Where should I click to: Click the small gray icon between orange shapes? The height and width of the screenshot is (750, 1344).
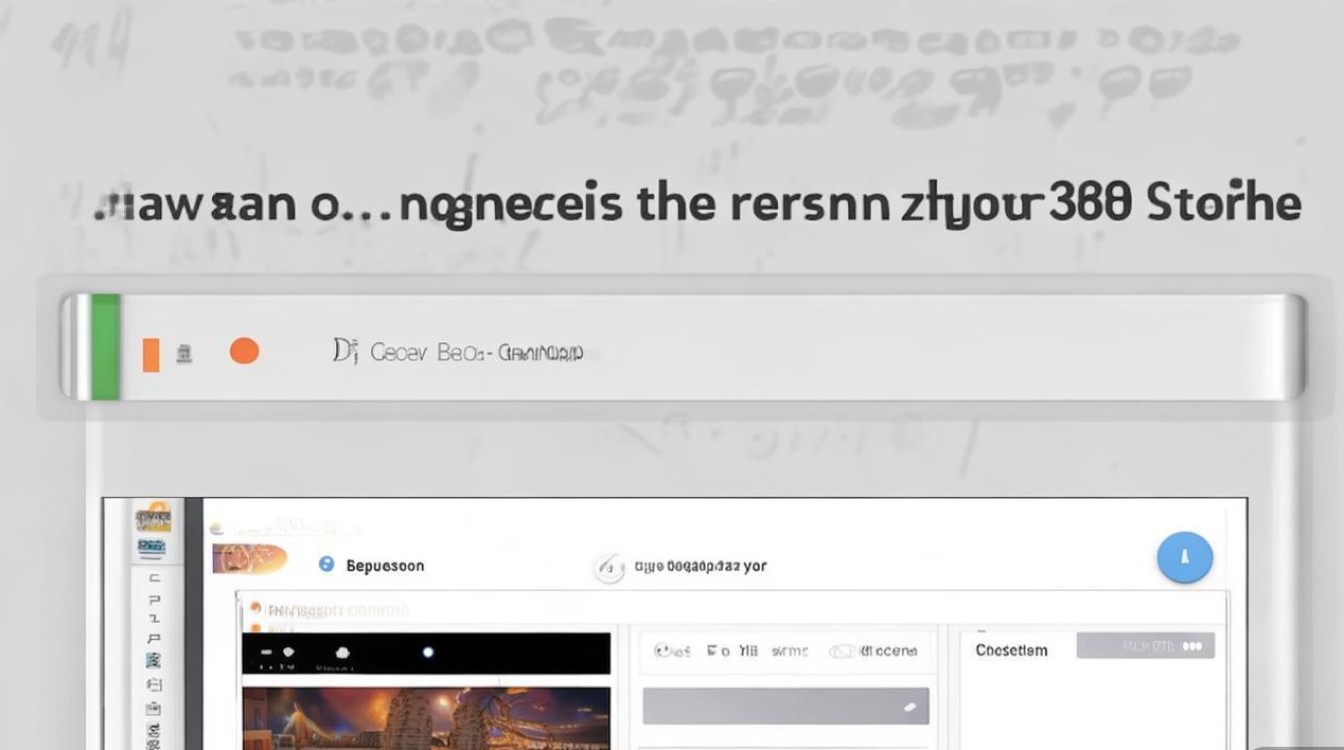[x=184, y=353]
